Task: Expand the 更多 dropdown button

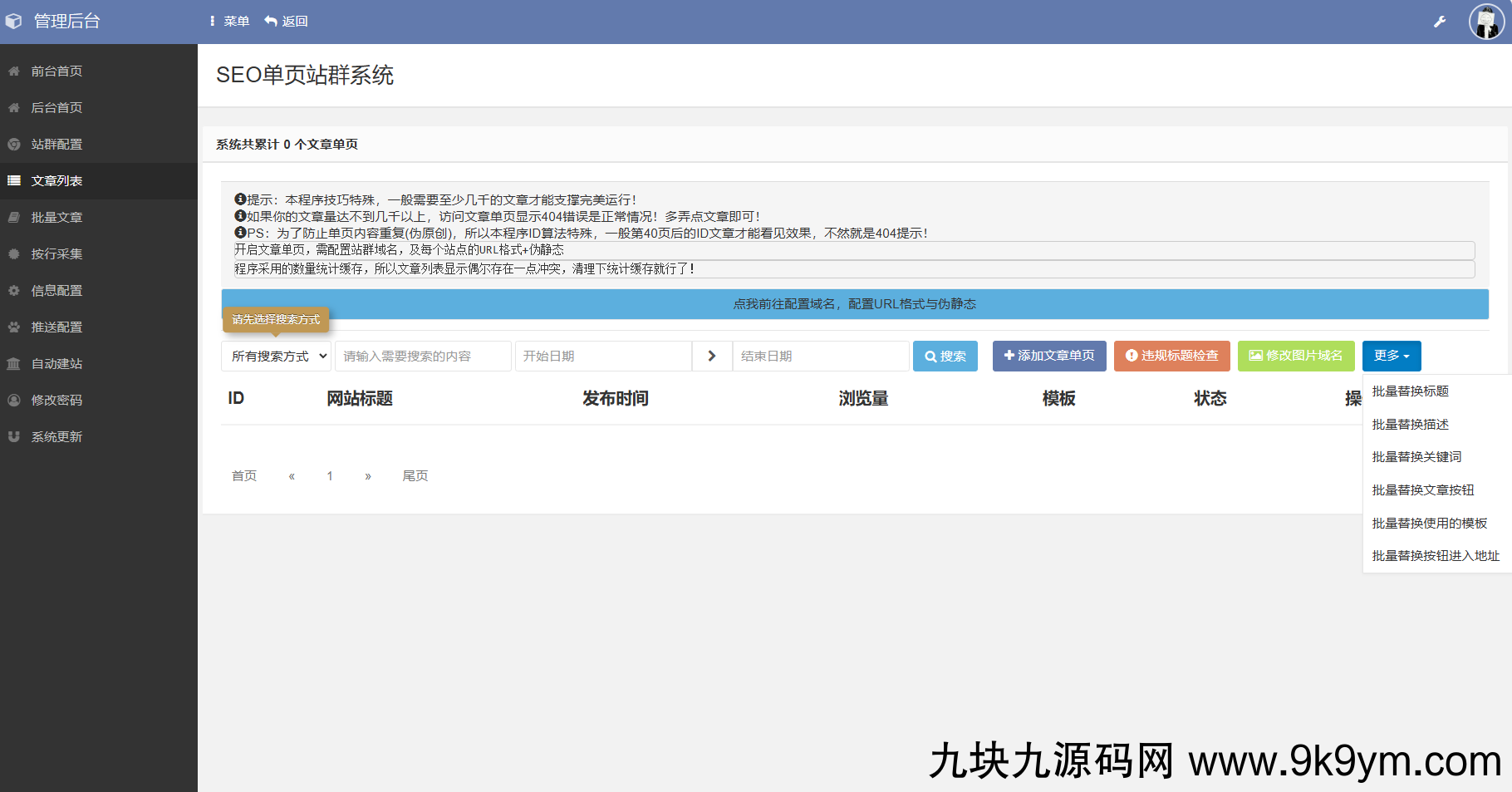Action: pyautogui.click(x=1391, y=356)
